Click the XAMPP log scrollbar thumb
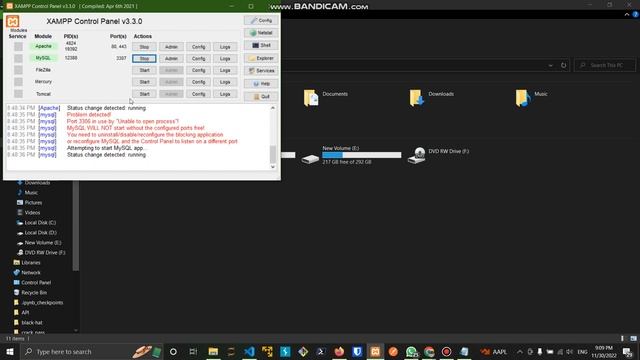 click(273, 154)
